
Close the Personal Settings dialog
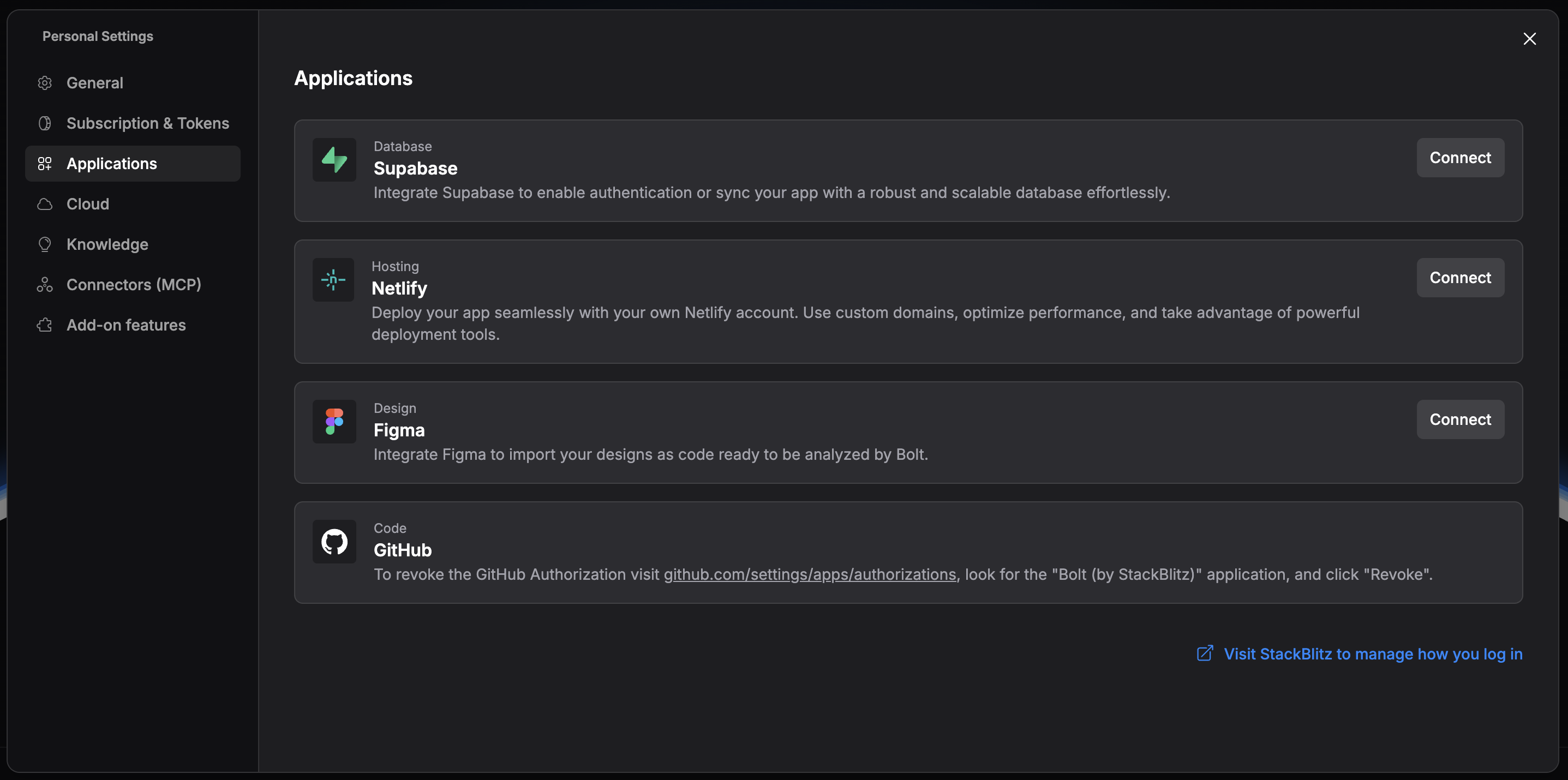point(1530,39)
